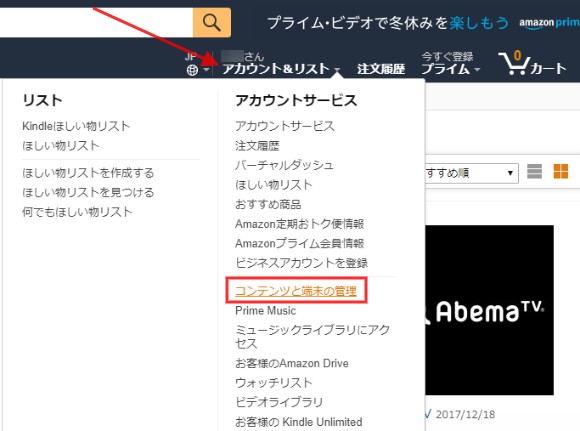Image resolution: width=580 pixels, height=431 pixels.
Task: Open 何でもほしい物リスト
Action: point(77,212)
